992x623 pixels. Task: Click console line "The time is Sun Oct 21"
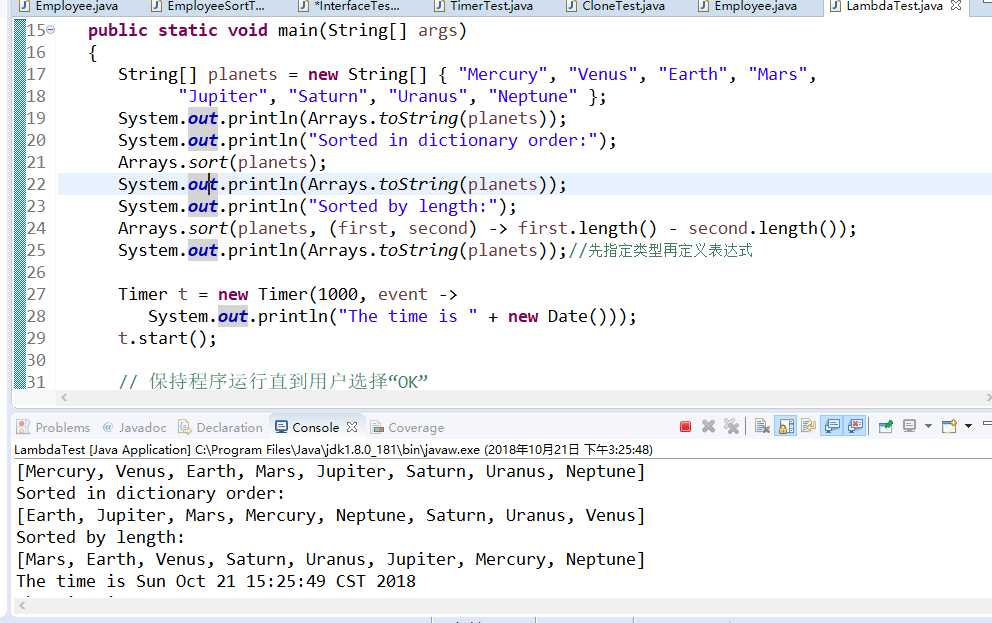[x=216, y=581]
